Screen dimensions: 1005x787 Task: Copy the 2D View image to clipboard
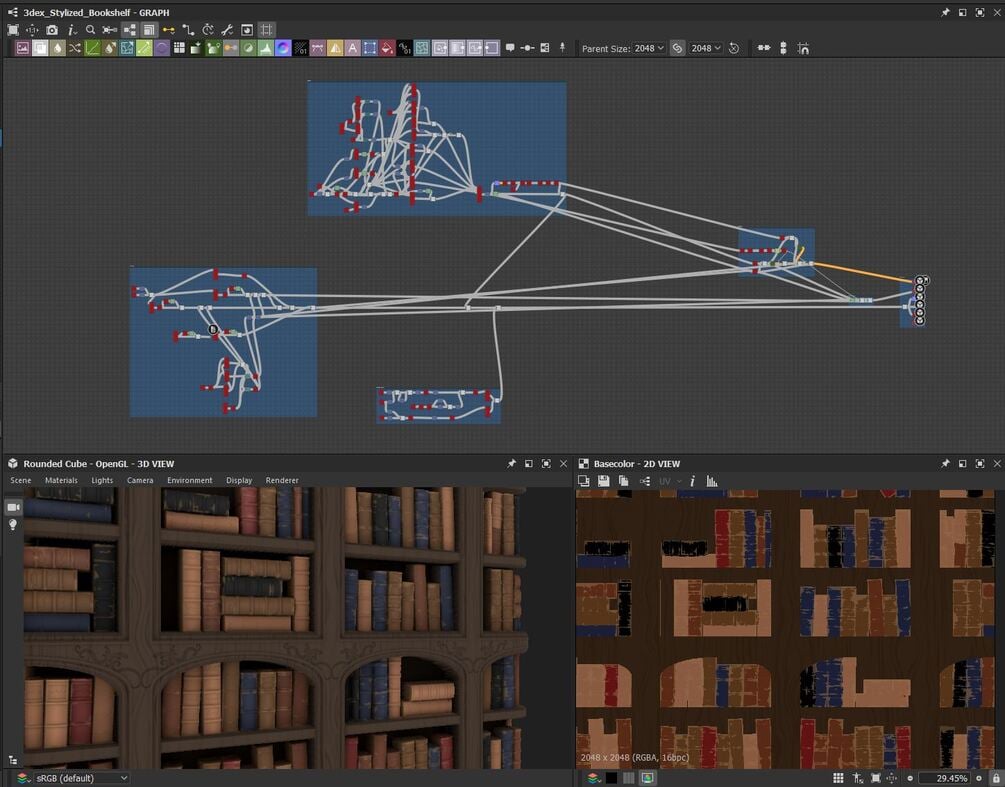623,481
